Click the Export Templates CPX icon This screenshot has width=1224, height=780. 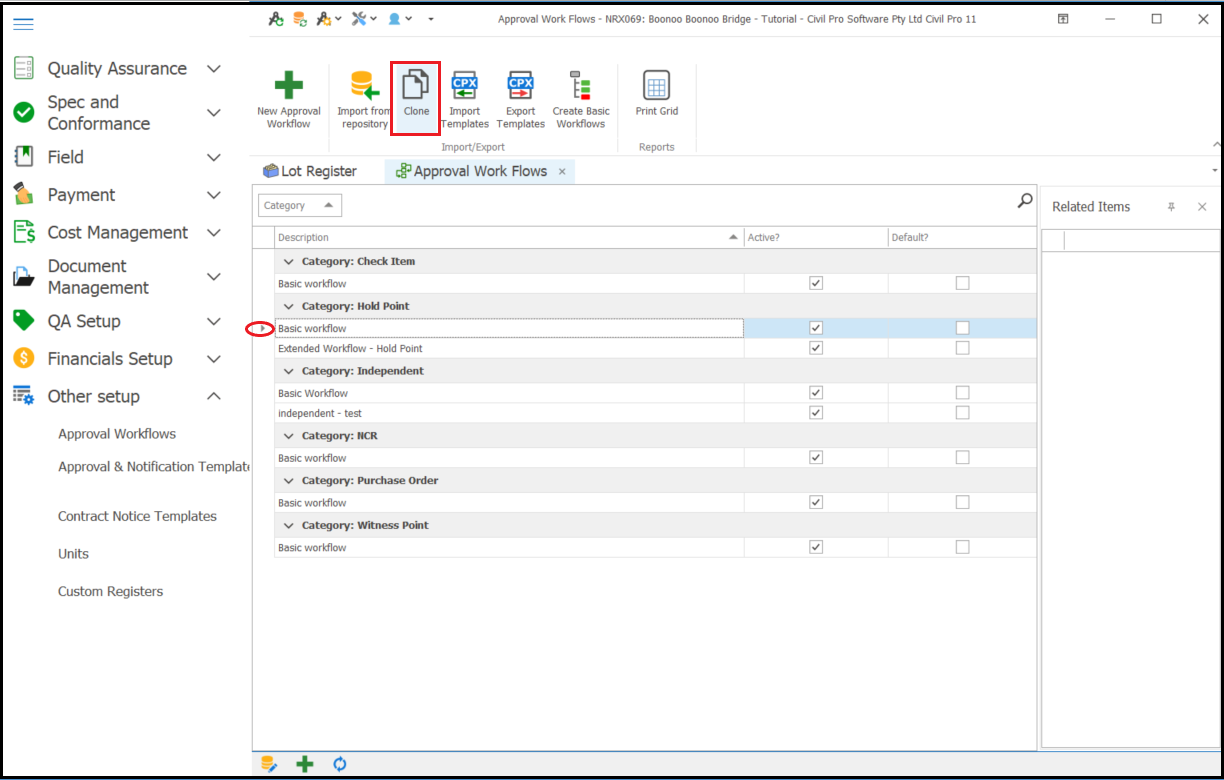pos(521,86)
